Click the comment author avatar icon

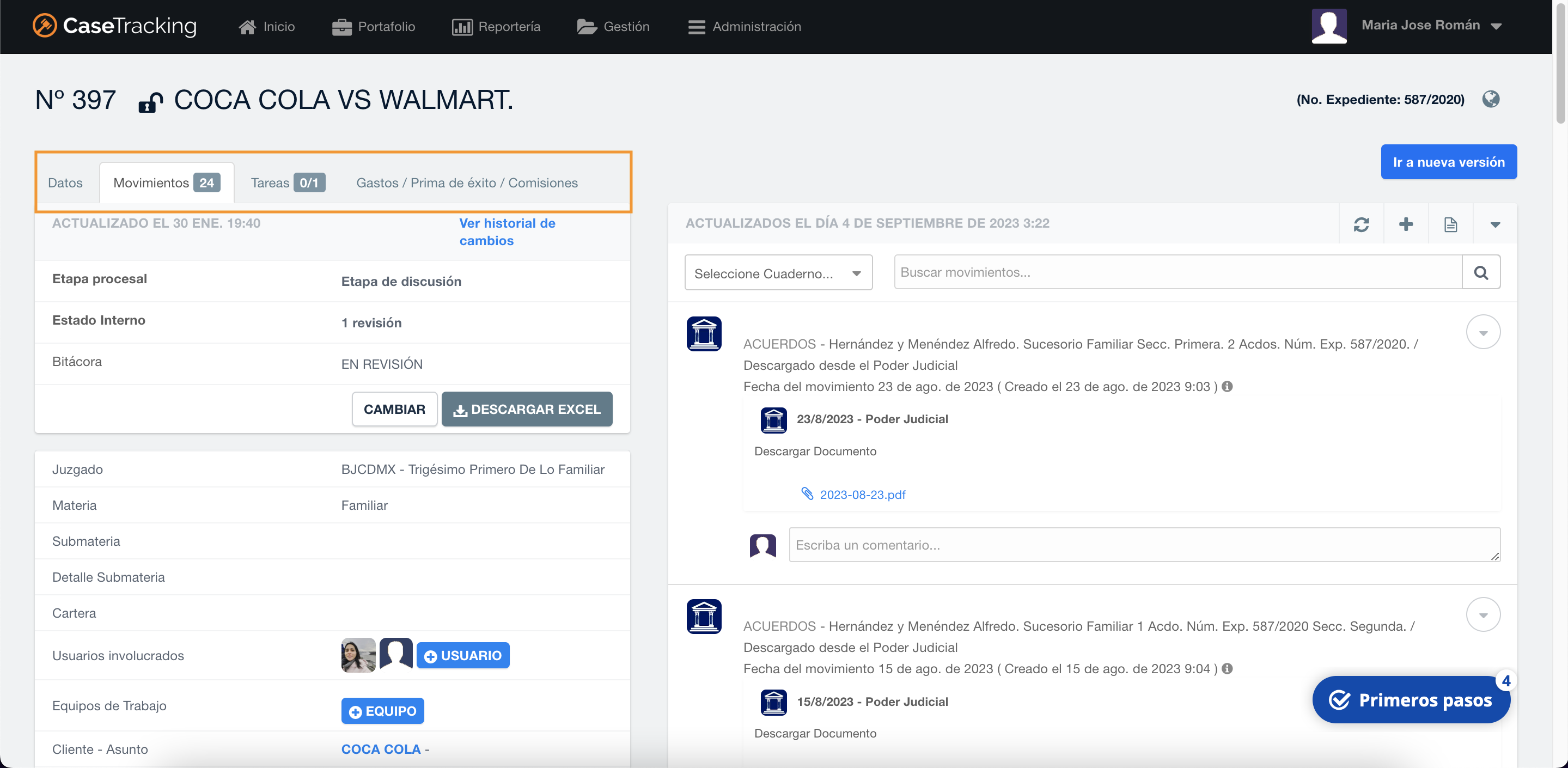point(762,545)
